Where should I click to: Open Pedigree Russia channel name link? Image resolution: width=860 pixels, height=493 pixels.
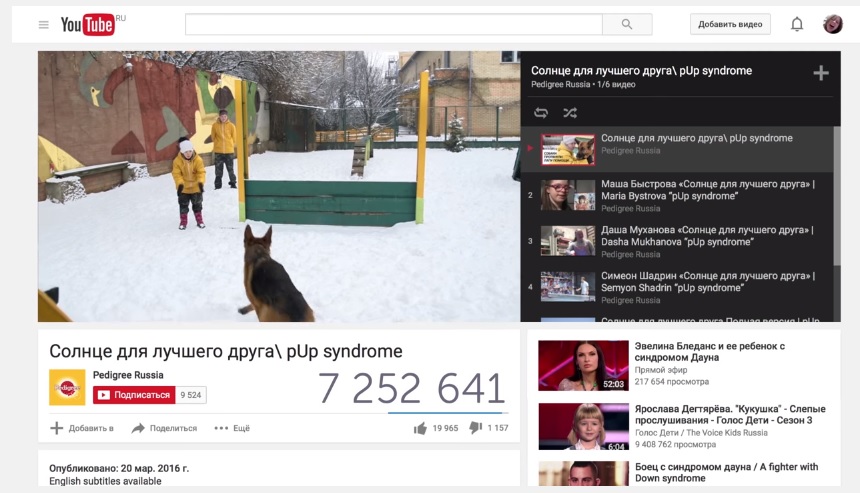(x=128, y=375)
